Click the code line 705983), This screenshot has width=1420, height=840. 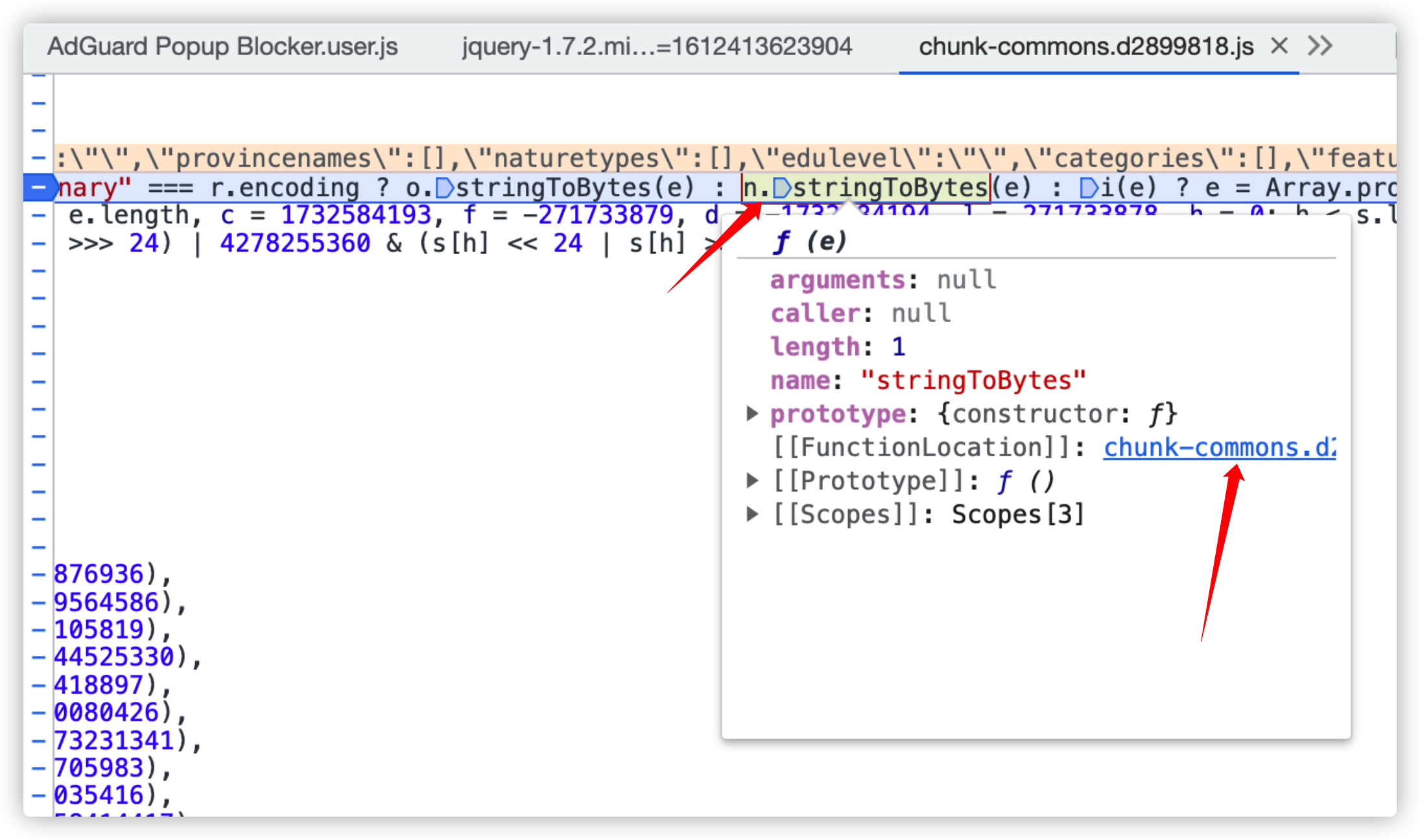112,768
